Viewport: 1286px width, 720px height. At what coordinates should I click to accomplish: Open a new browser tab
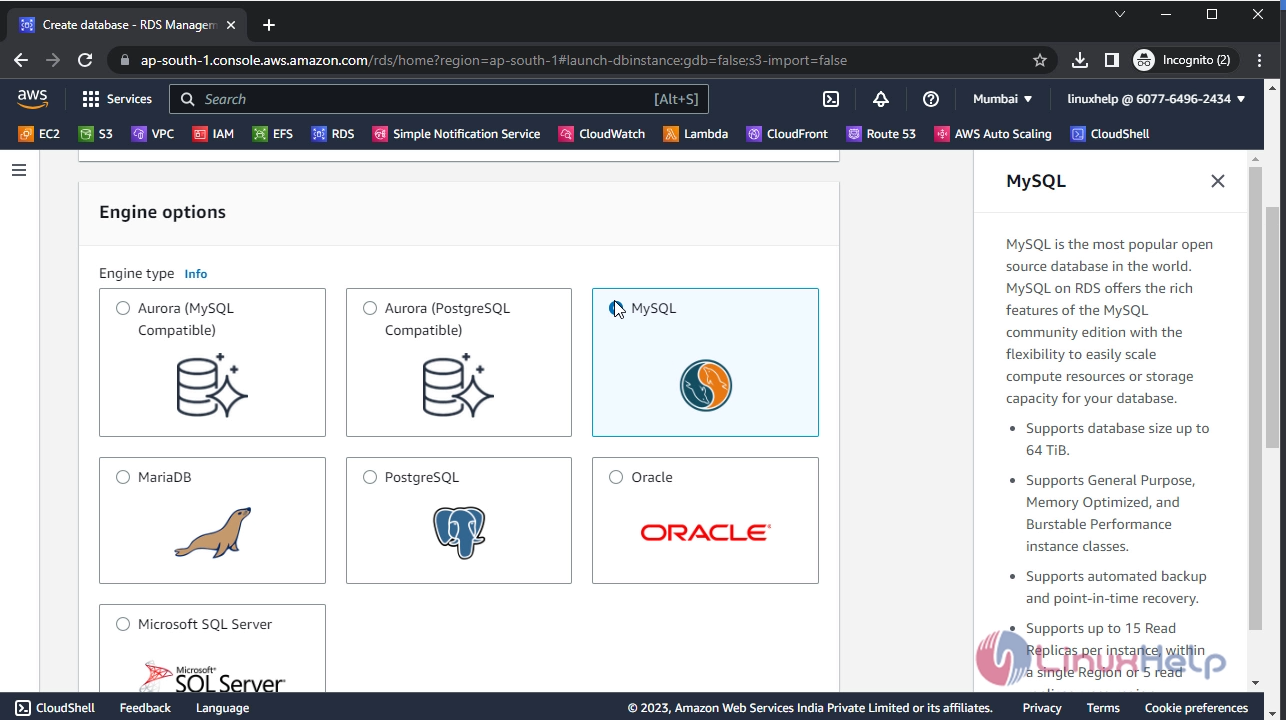(x=268, y=25)
